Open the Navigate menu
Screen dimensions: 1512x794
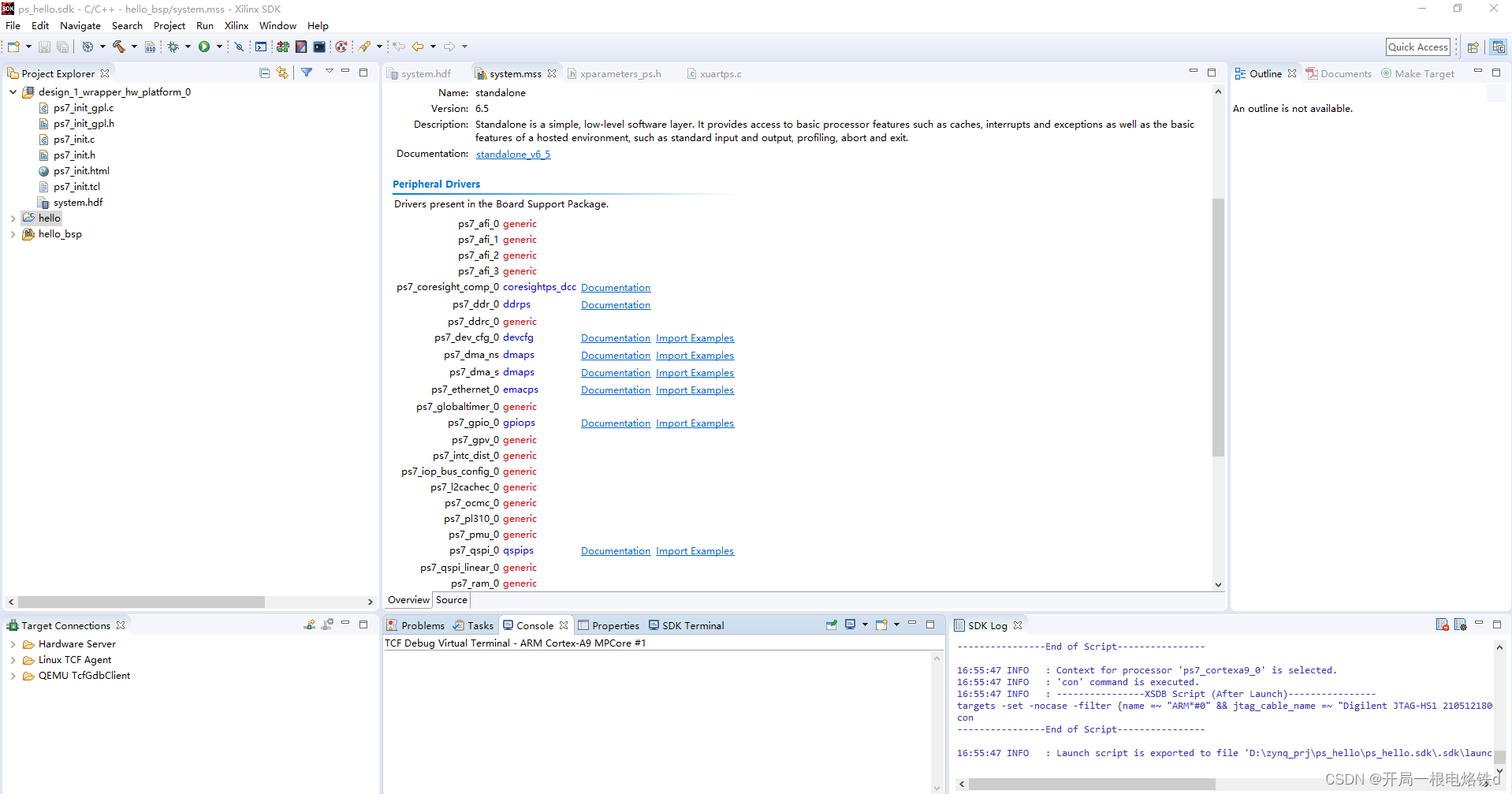[80, 26]
